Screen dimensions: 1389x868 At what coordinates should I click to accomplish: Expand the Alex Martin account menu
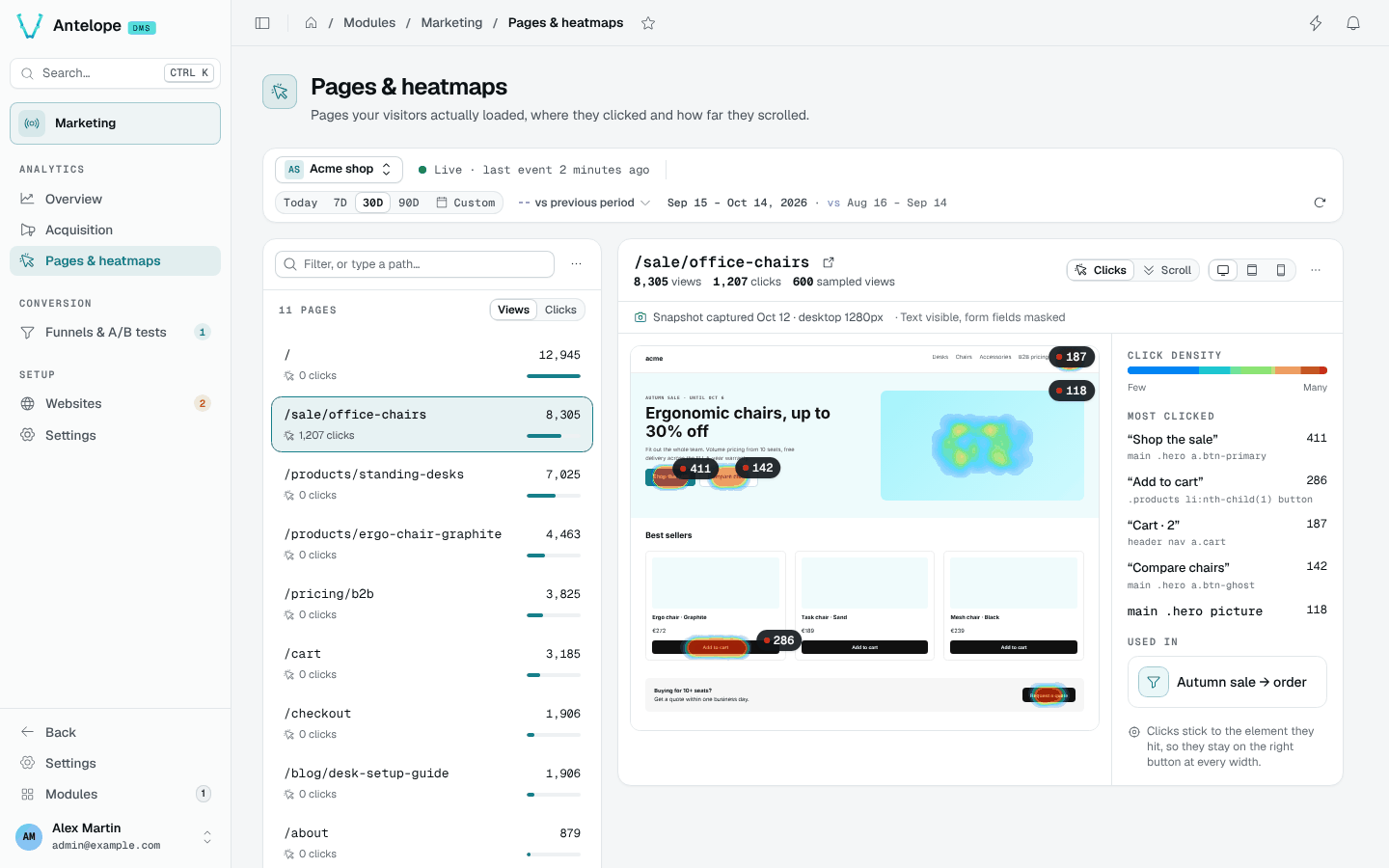click(115, 836)
